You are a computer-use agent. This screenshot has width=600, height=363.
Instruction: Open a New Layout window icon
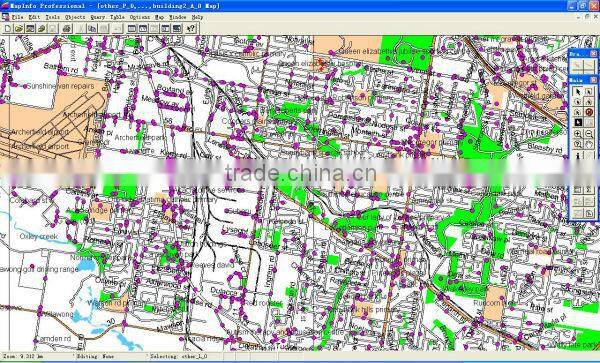coord(165,28)
